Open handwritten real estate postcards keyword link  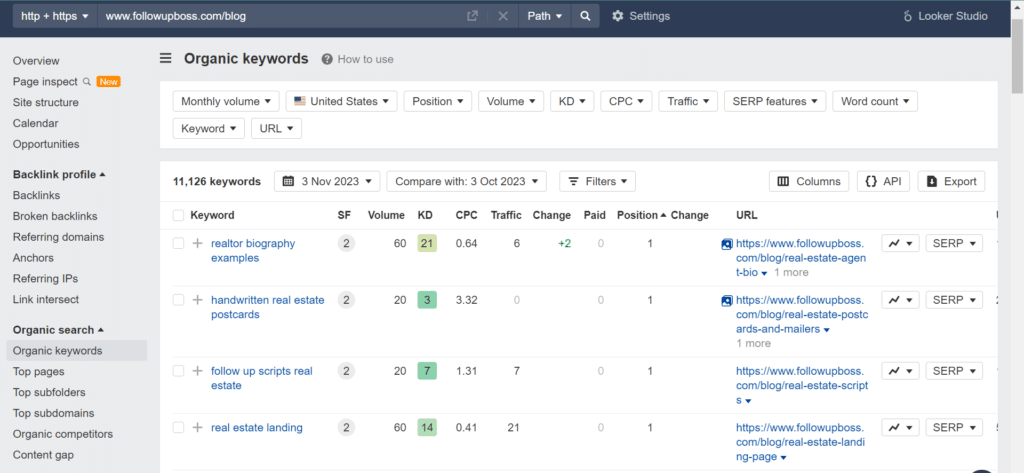click(267, 307)
